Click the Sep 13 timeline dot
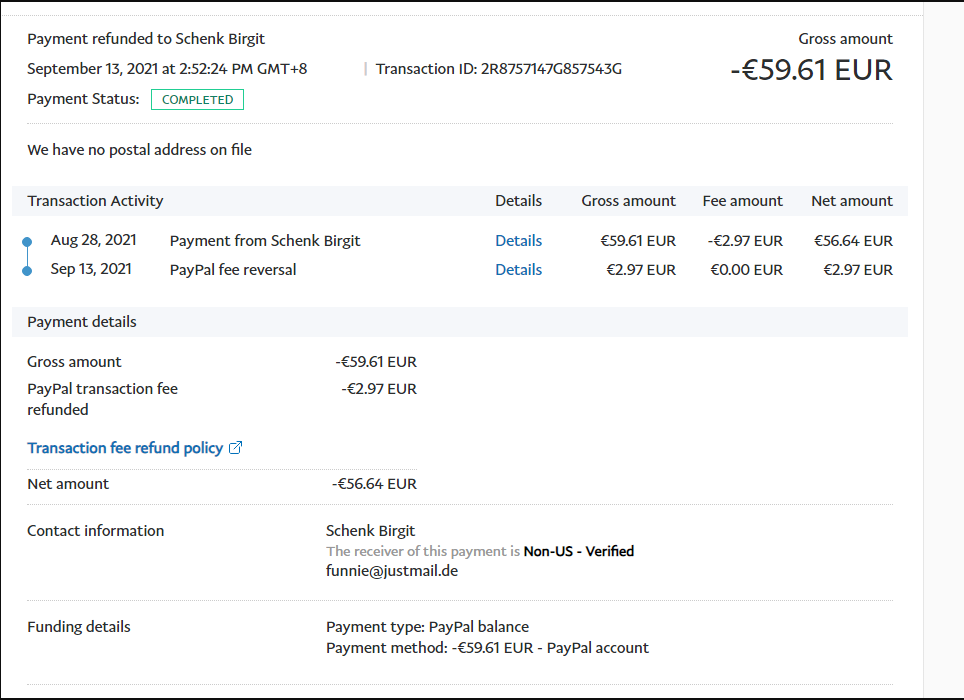The width and height of the screenshot is (964, 700). [27, 270]
